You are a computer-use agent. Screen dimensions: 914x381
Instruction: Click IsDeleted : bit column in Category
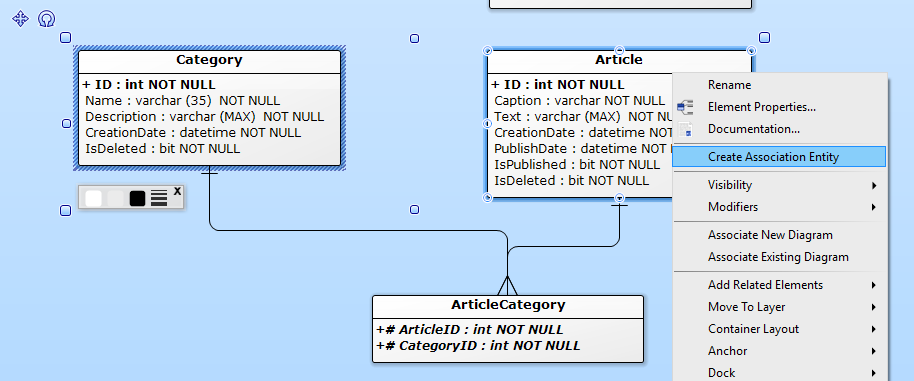point(163,149)
